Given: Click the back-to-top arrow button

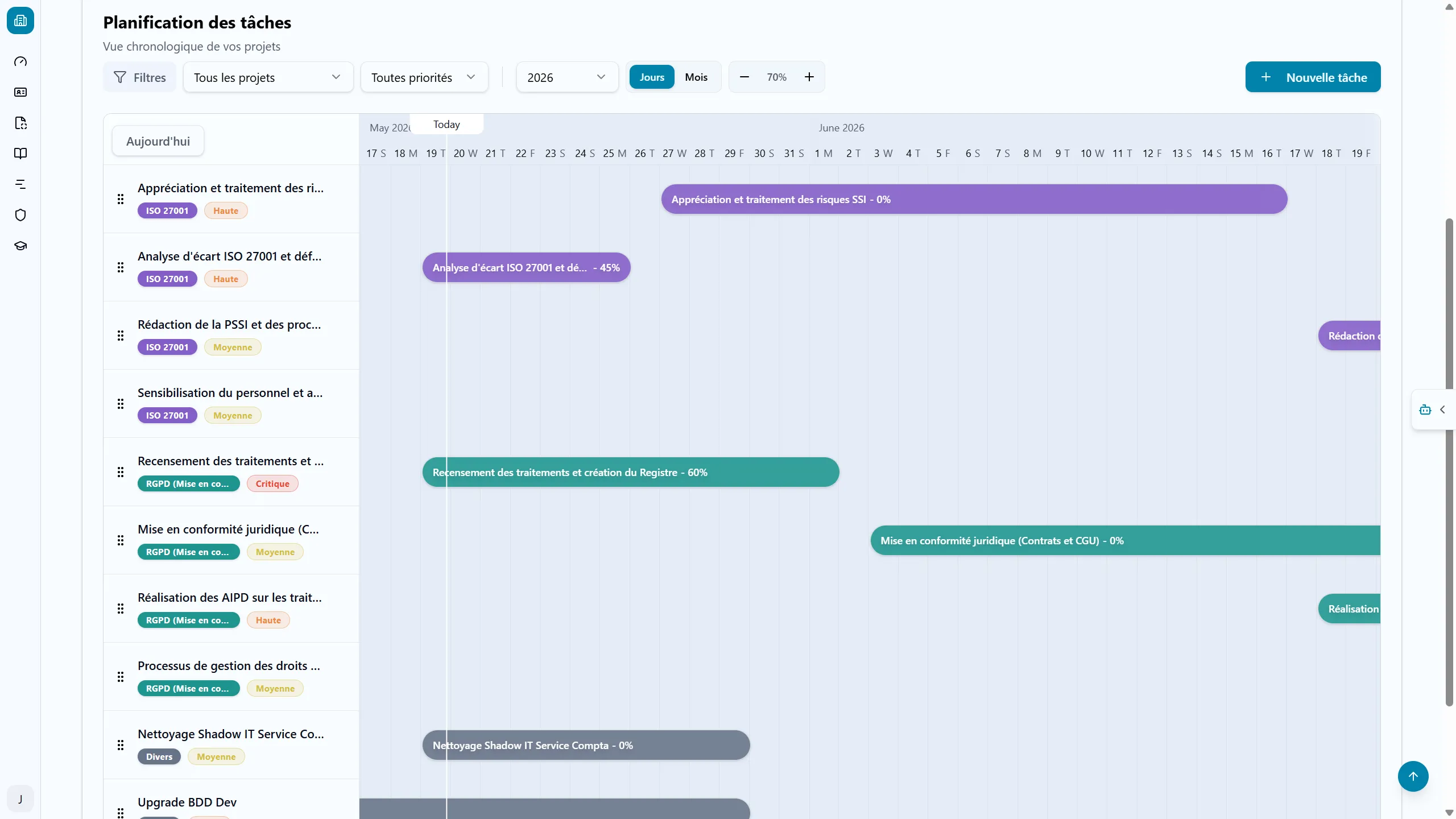Looking at the screenshot, I should point(1413,776).
